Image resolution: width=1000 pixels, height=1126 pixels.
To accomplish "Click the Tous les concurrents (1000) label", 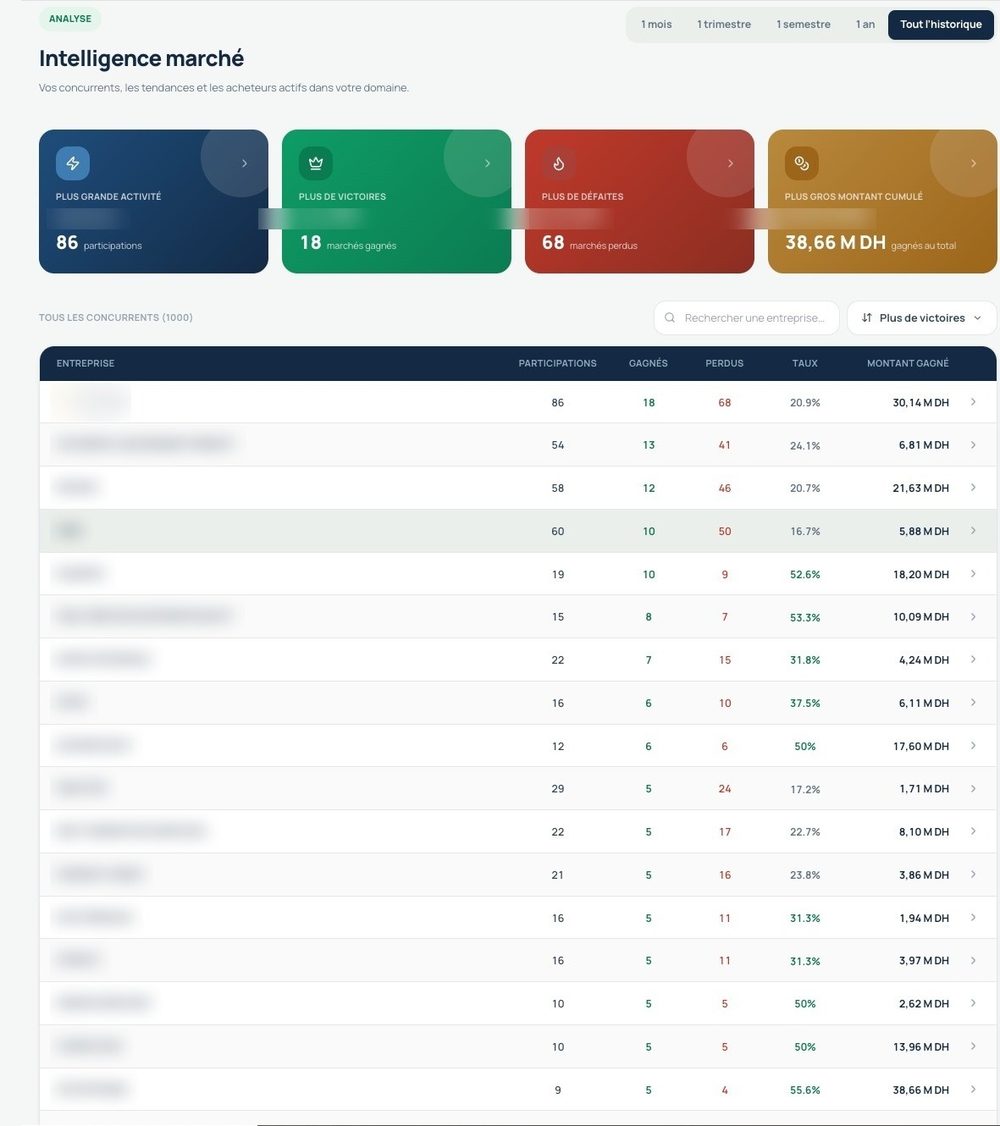I will click(116, 317).
